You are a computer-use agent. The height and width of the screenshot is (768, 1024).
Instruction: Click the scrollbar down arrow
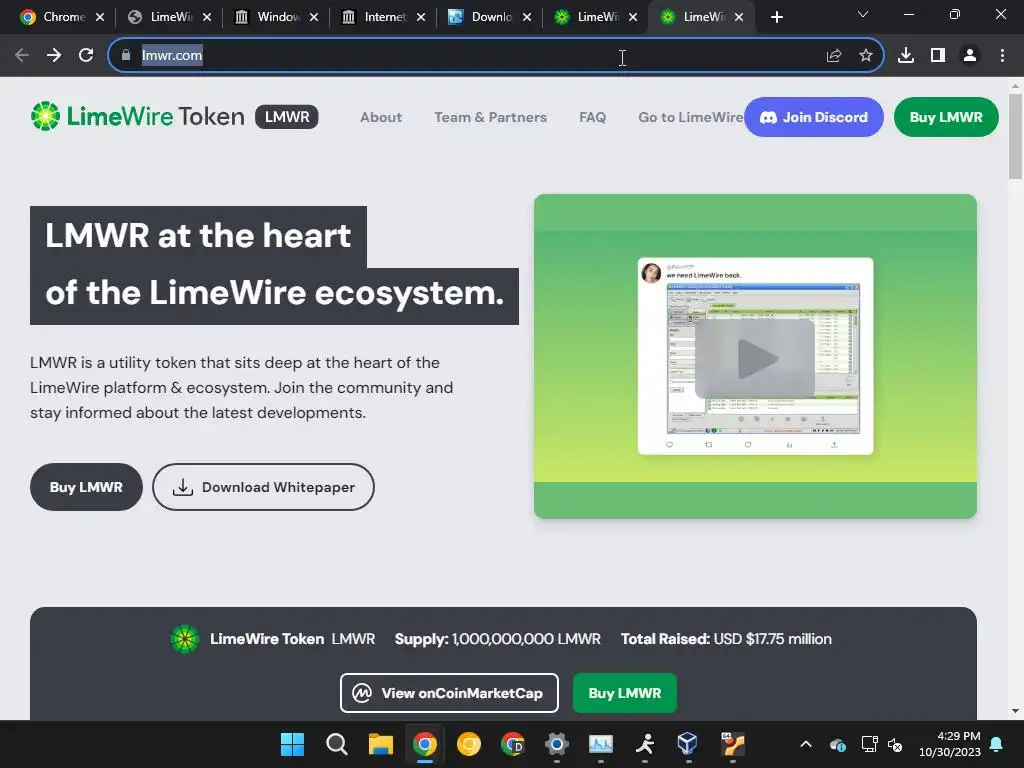[x=1015, y=711]
